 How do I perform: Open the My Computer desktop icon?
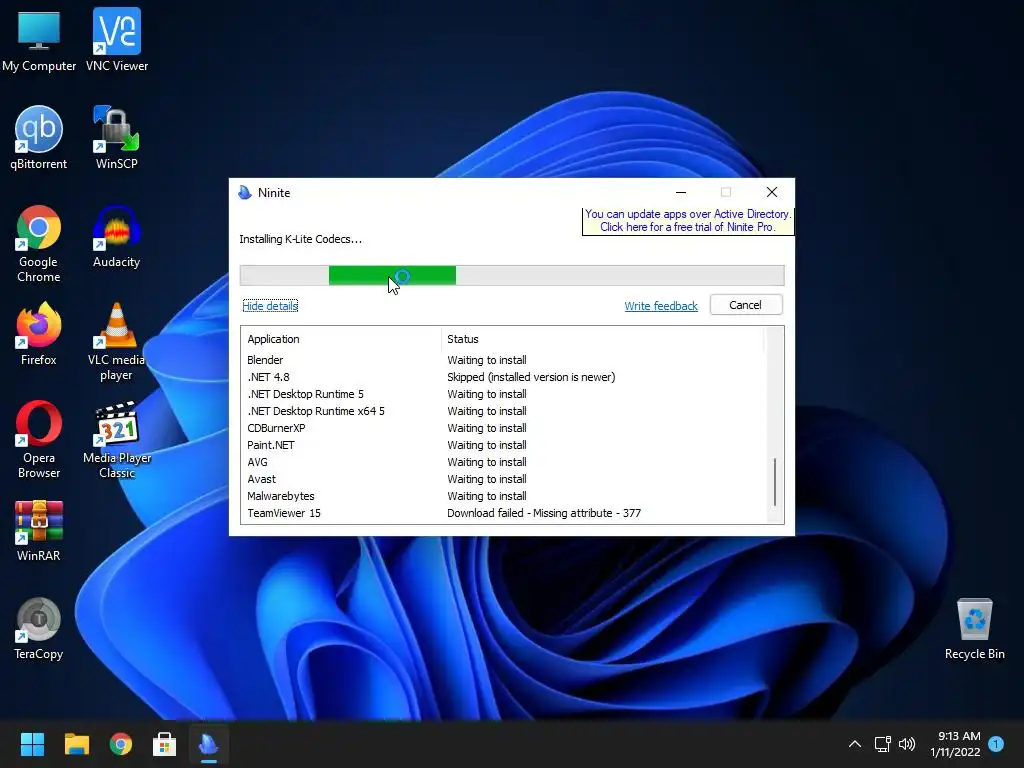(x=39, y=40)
